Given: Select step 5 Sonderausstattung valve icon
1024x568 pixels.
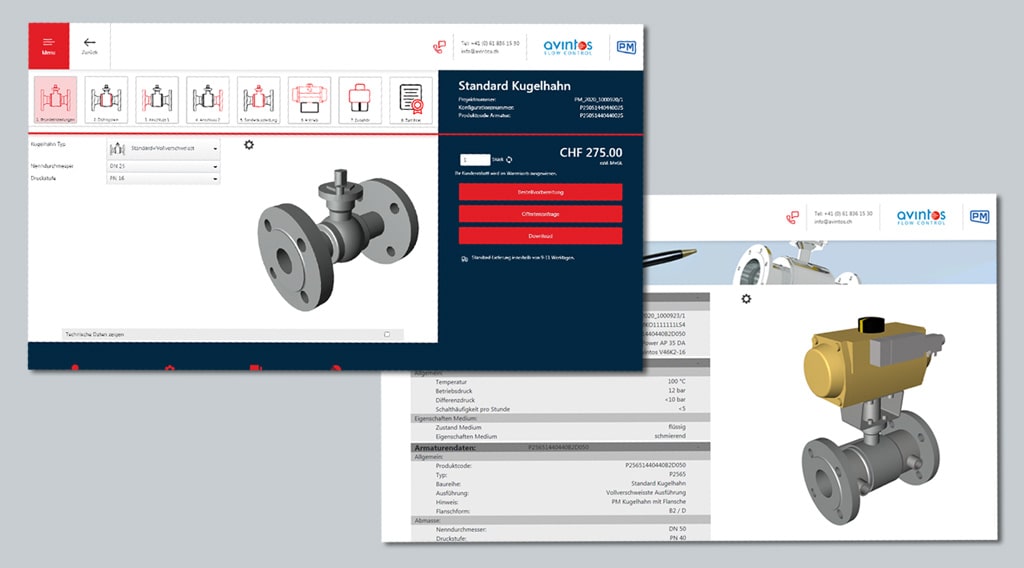Looking at the screenshot, I should [x=258, y=100].
